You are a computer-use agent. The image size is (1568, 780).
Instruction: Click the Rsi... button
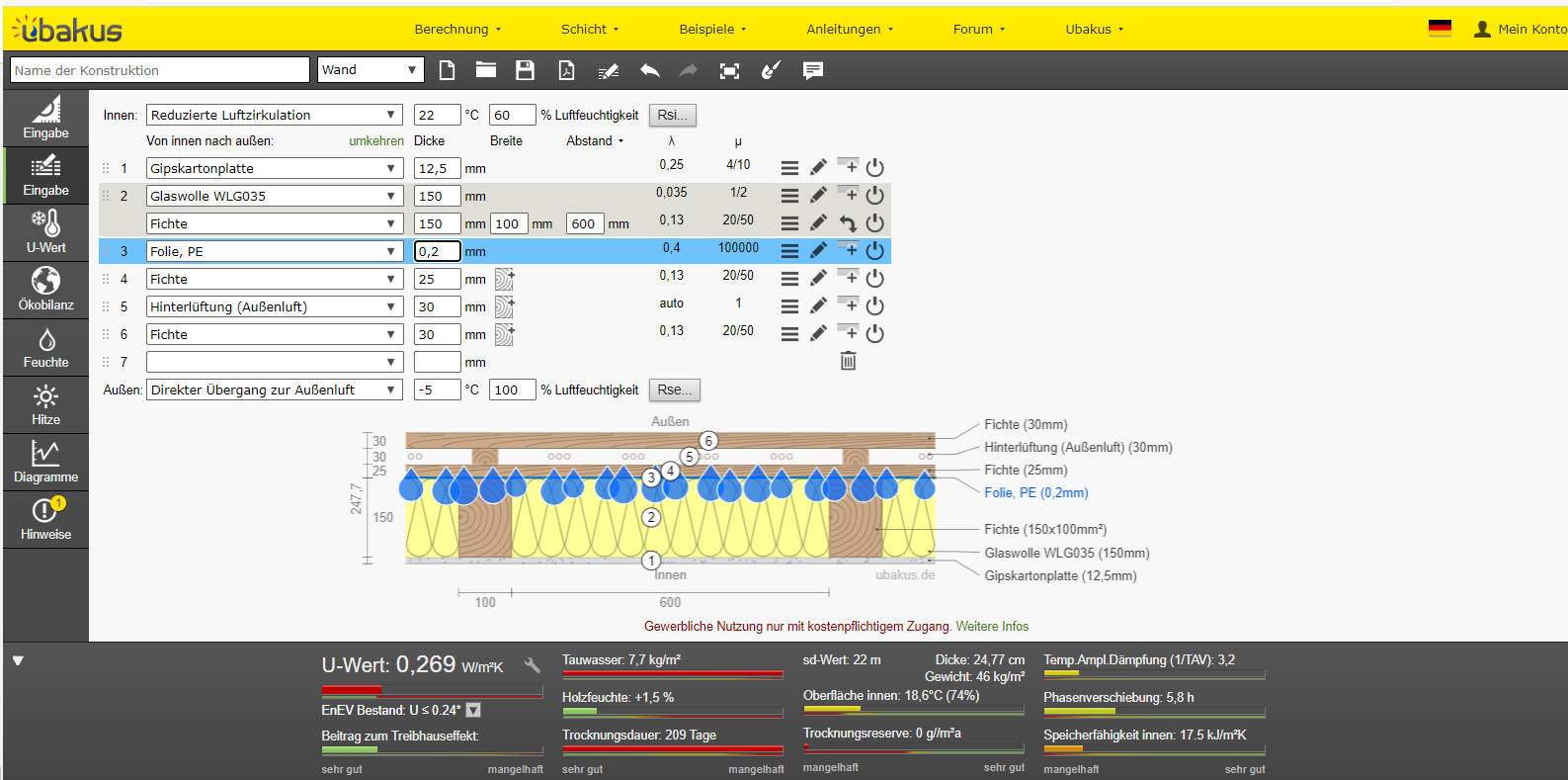pyautogui.click(x=672, y=115)
